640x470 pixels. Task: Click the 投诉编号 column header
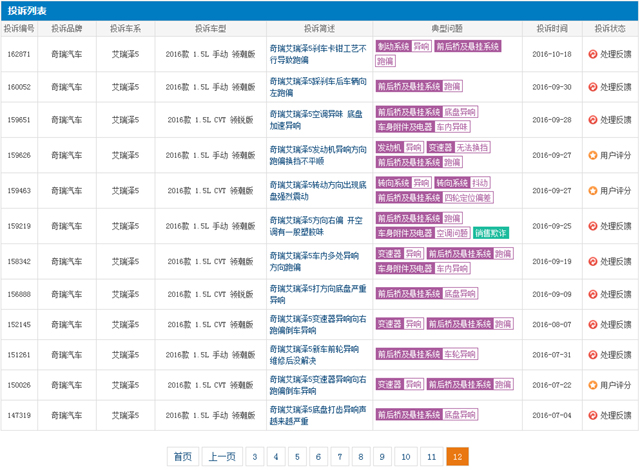19,29
